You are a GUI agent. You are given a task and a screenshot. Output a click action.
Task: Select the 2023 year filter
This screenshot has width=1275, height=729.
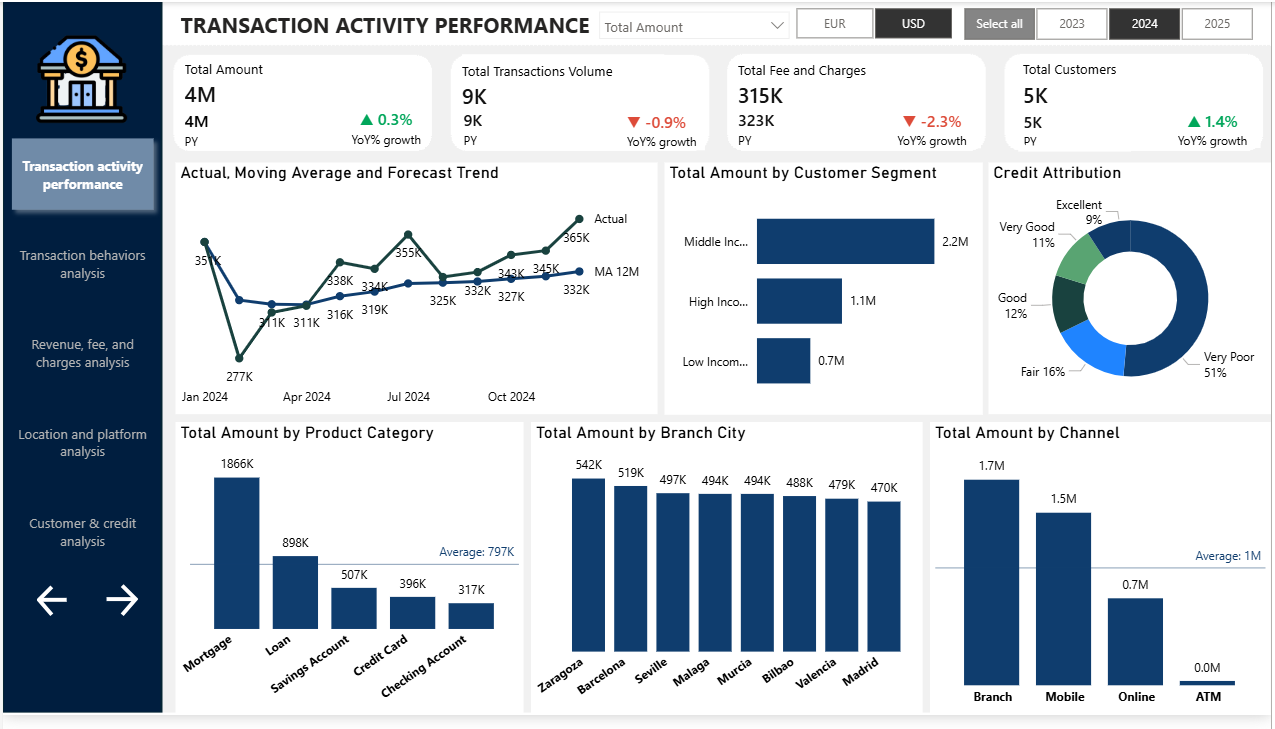1071,23
